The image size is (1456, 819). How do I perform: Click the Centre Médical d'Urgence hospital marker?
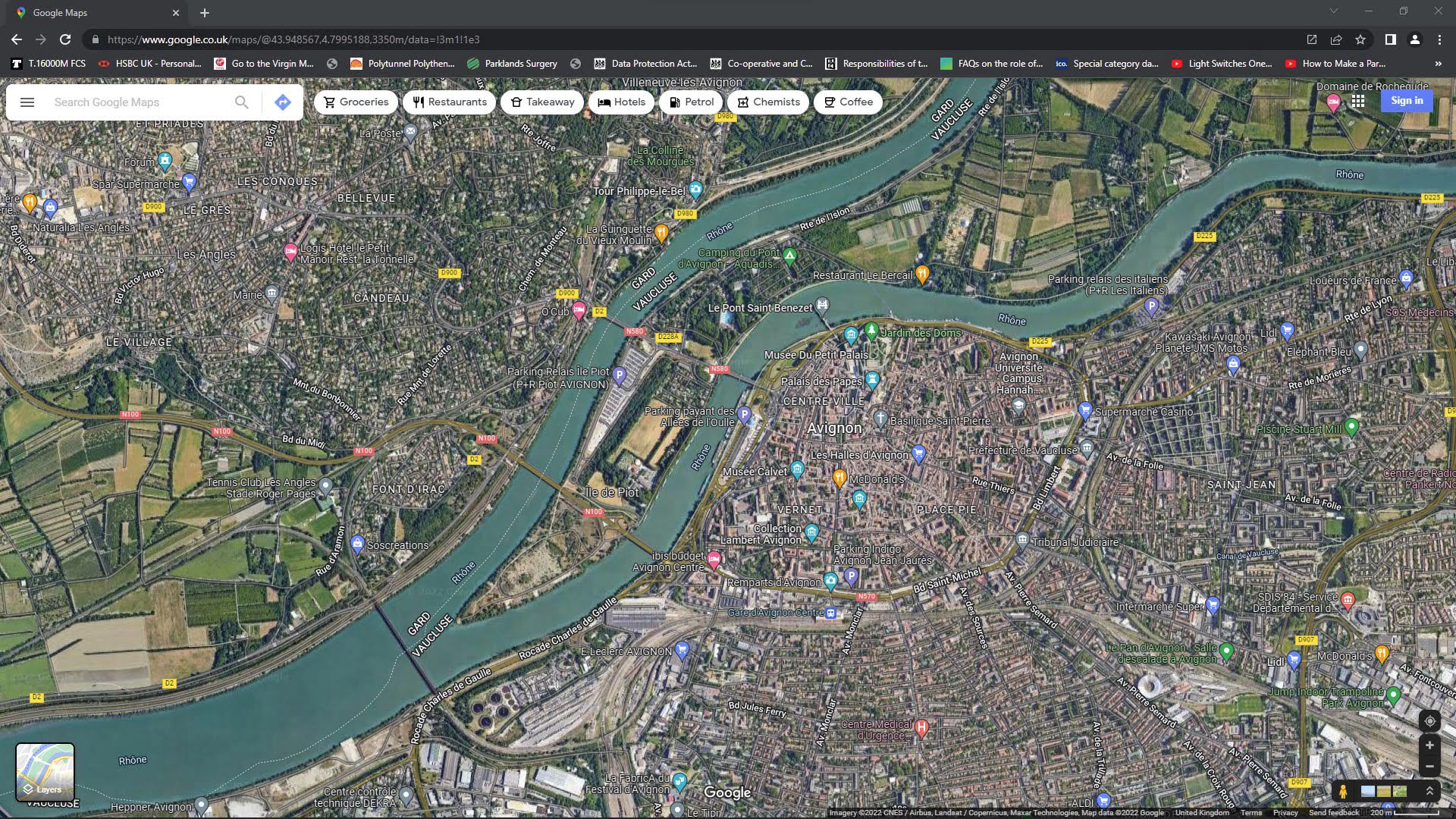[921, 728]
